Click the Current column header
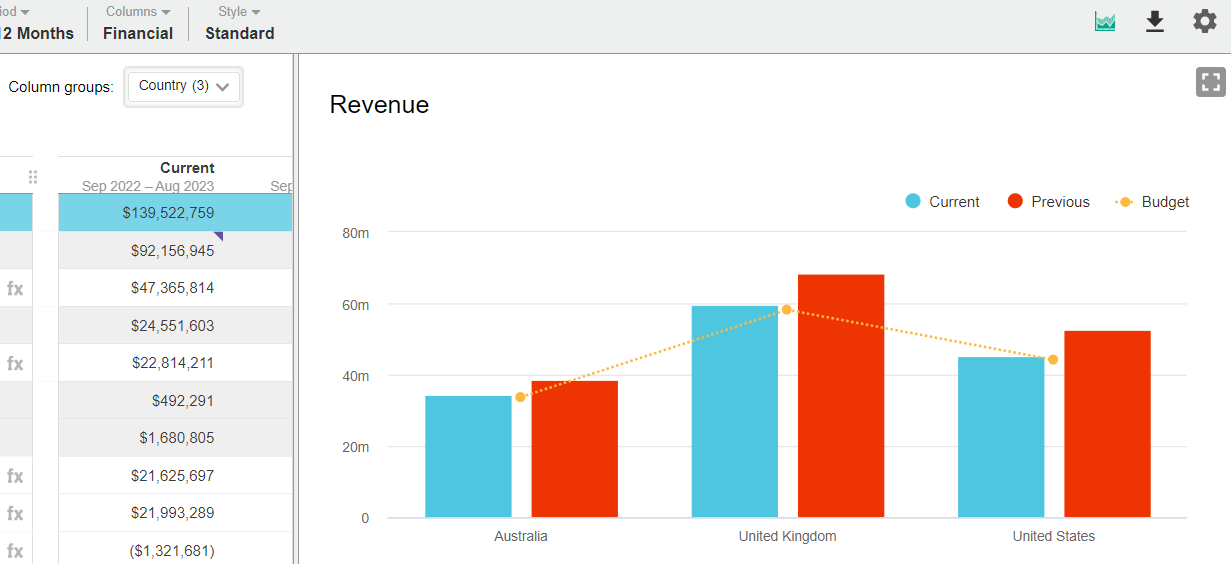The width and height of the screenshot is (1231, 564). [187, 168]
